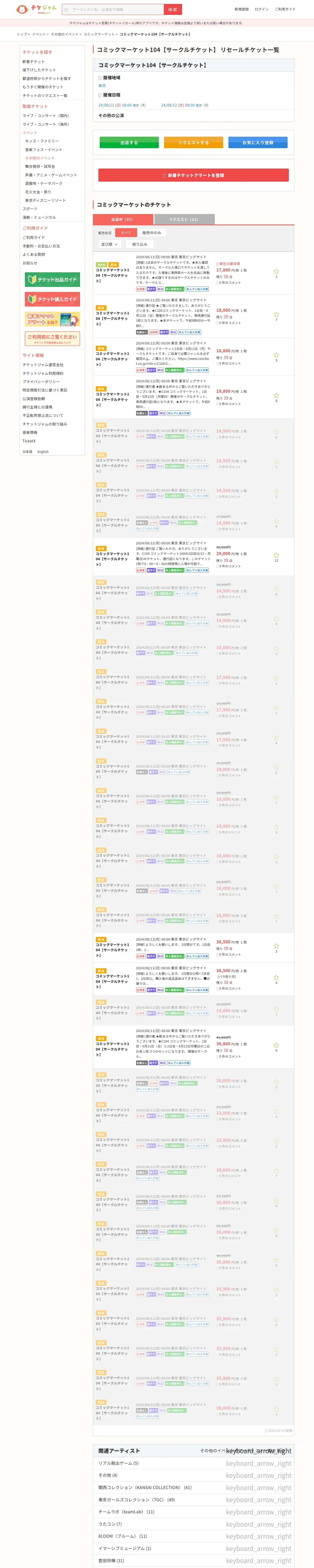
Task: Go to トップ in the breadcrumb
Action: tap(22, 34)
